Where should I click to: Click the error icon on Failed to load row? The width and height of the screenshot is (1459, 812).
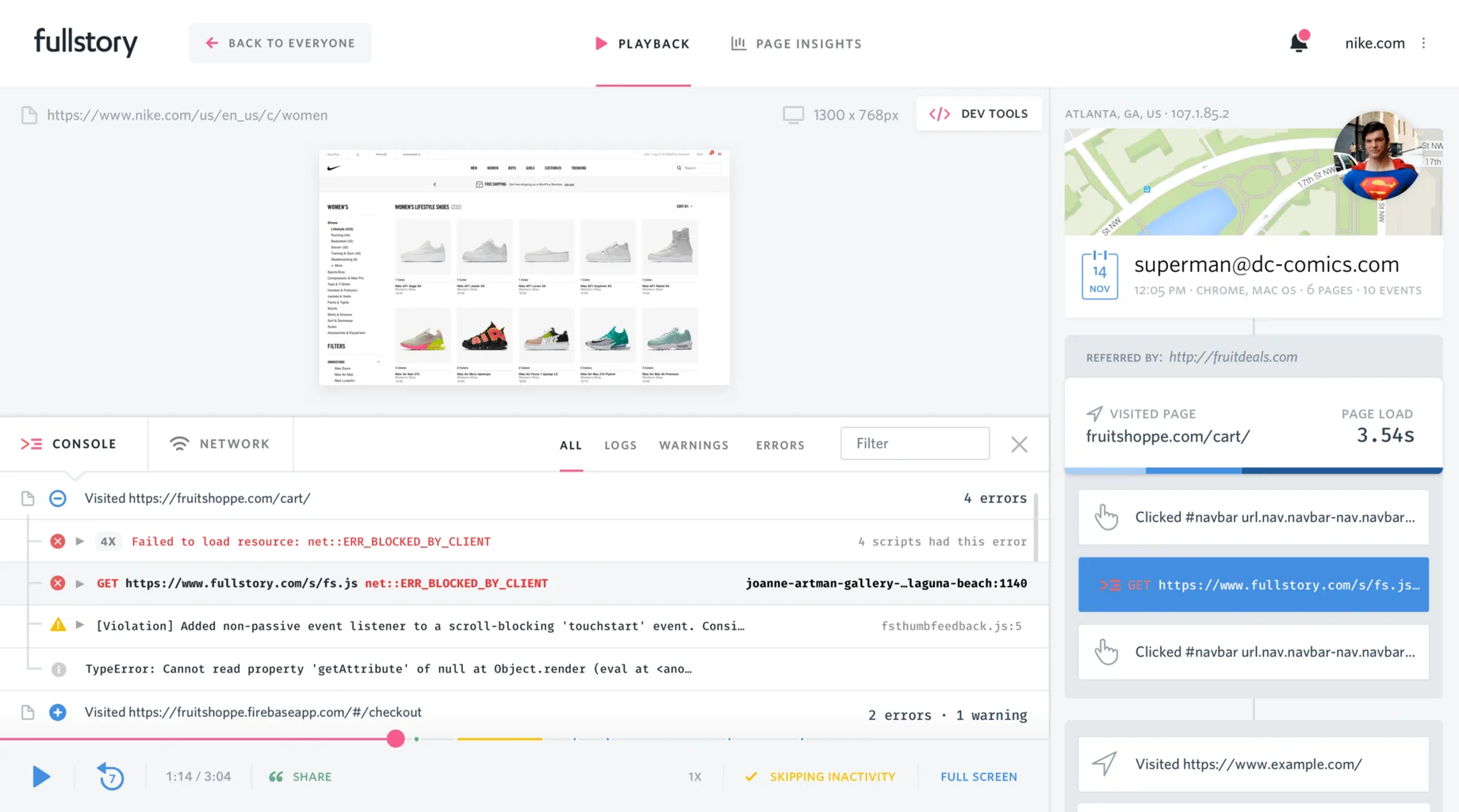58,542
